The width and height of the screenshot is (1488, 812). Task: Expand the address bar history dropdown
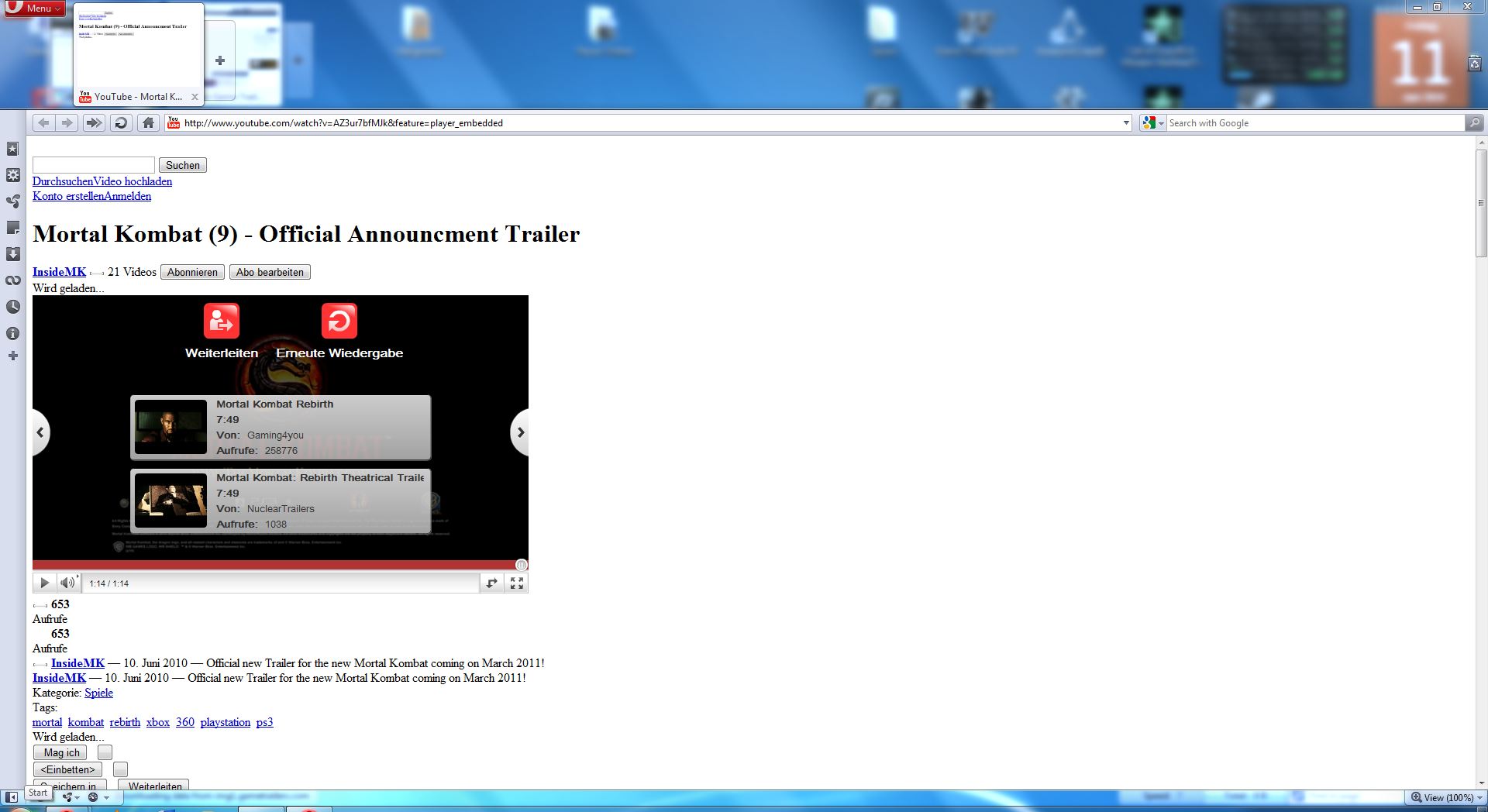point(1126,122)
